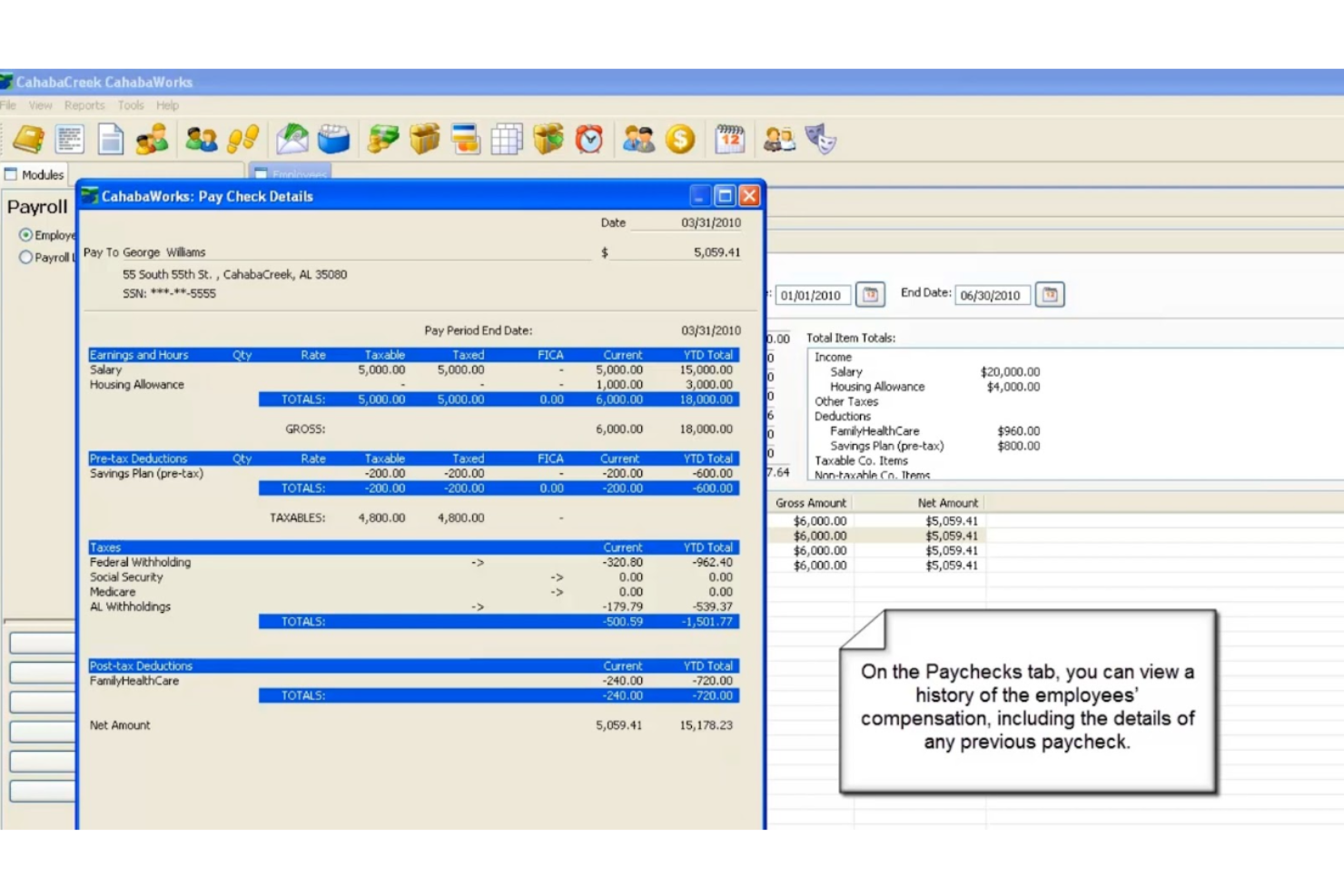Select Other Taxes in Total Item Totals
This screenshot has height=896, width=1344.
846,401
